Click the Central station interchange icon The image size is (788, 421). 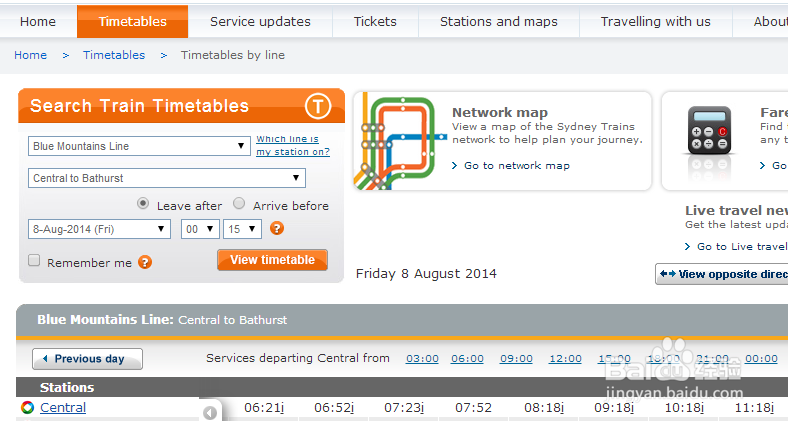pos(27,407)
